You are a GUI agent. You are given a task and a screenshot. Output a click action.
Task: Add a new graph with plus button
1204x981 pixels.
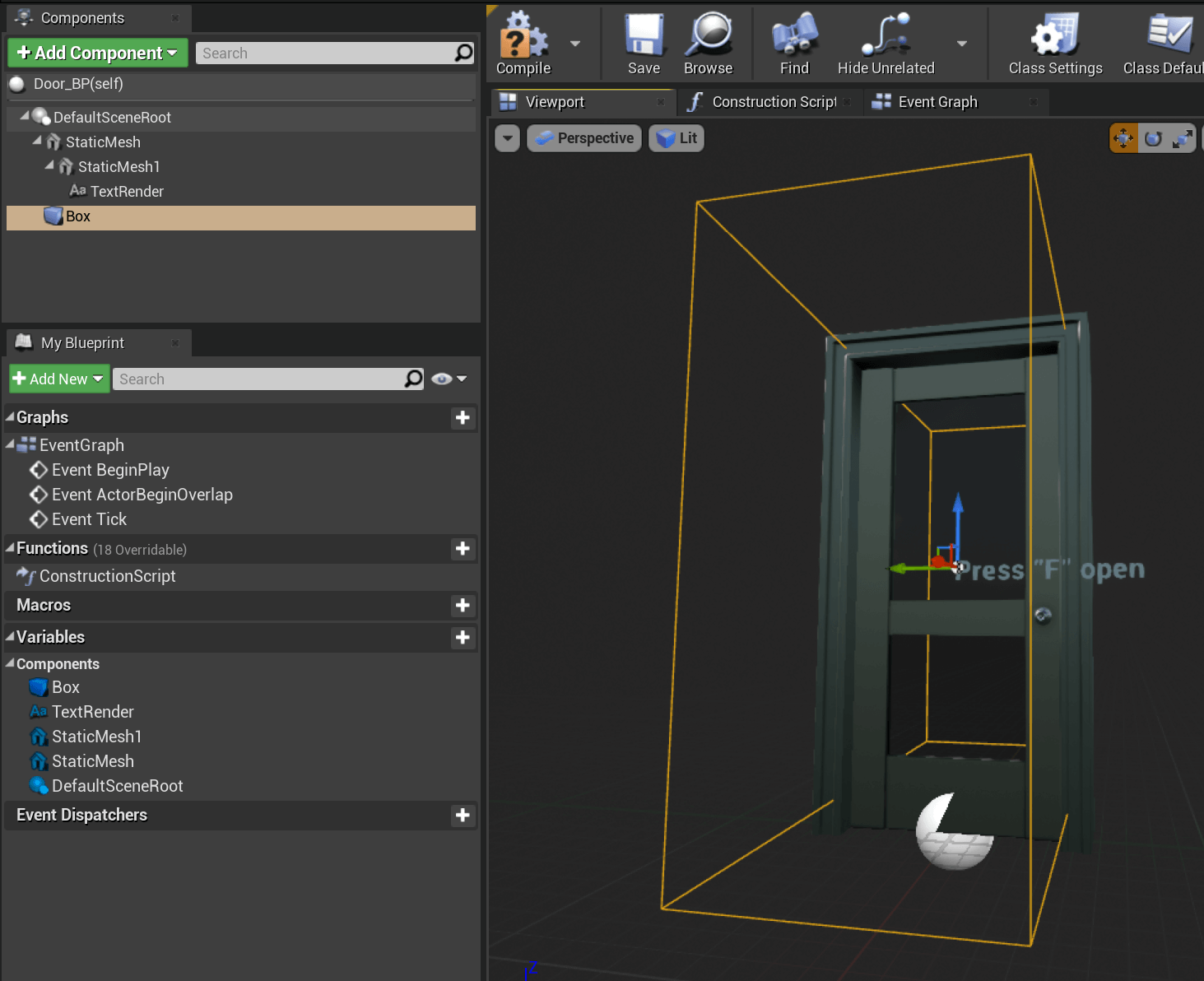point(463,418)
